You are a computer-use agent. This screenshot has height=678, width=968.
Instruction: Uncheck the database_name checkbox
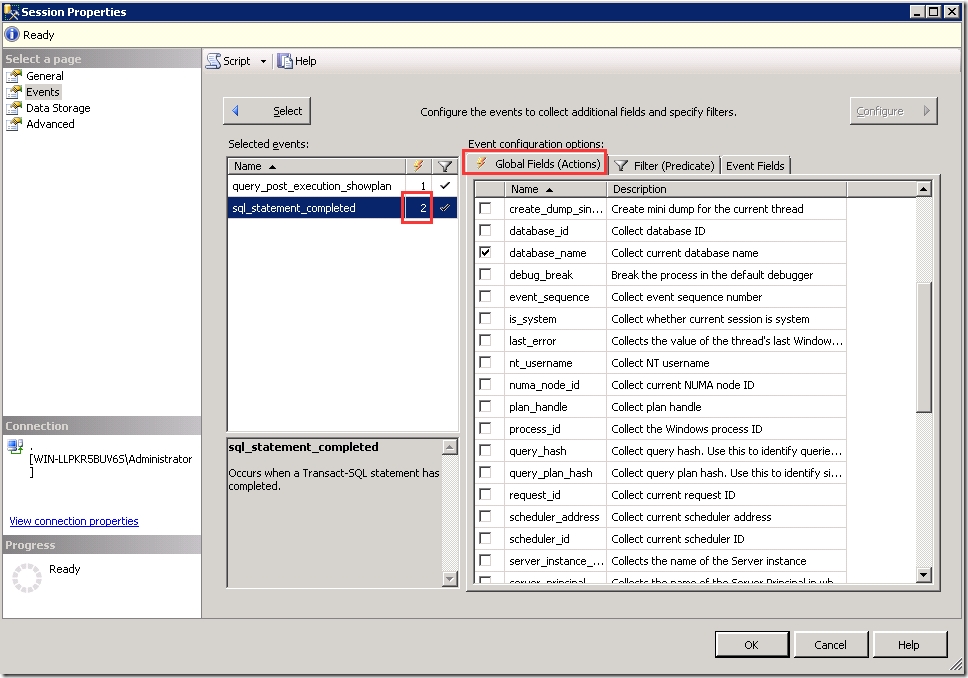pyautogui.click(x=485, y=252)
